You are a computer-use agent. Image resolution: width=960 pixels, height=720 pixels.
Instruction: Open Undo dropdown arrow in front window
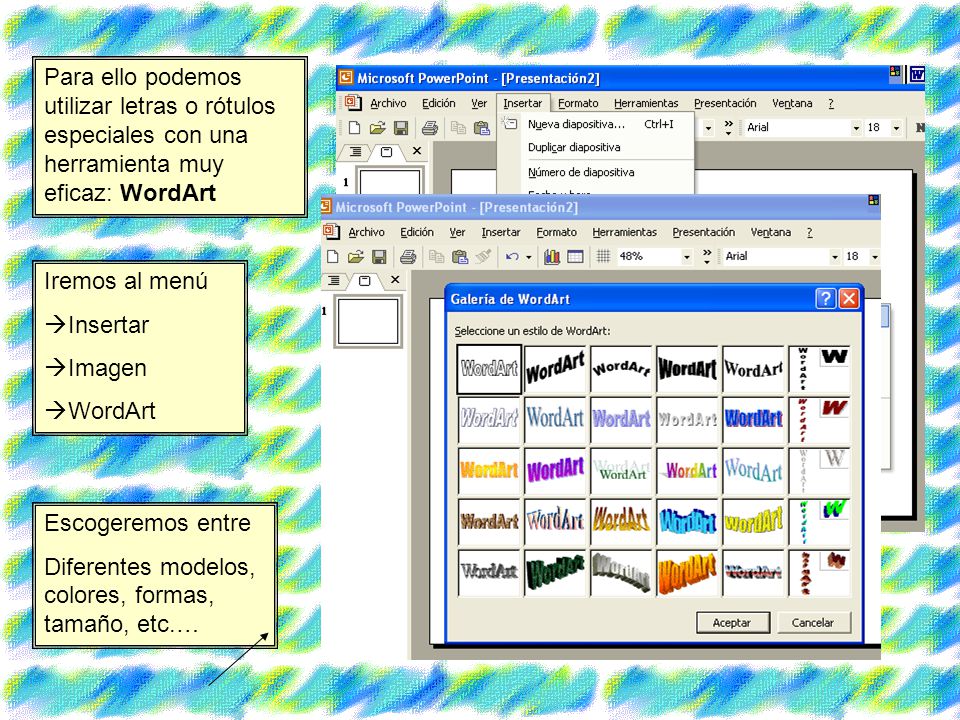tap(528, 257)
